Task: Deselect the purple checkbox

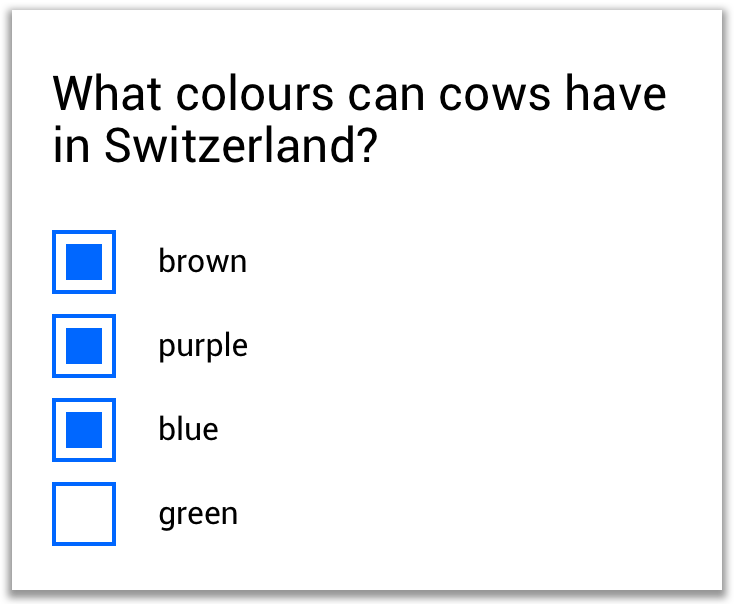Action: tap(84, 346)
